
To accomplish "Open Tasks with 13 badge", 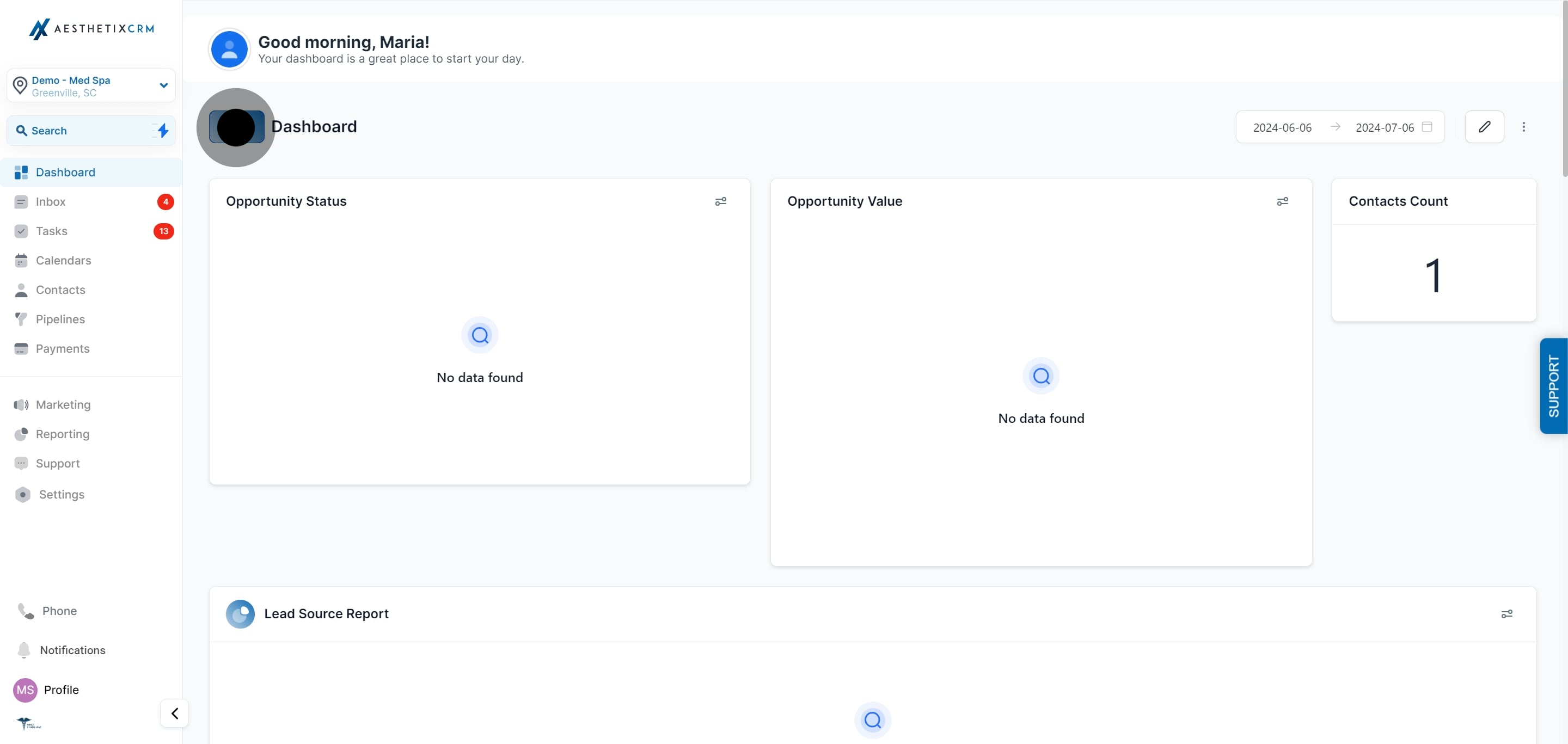I will click(x=52, y=231).
